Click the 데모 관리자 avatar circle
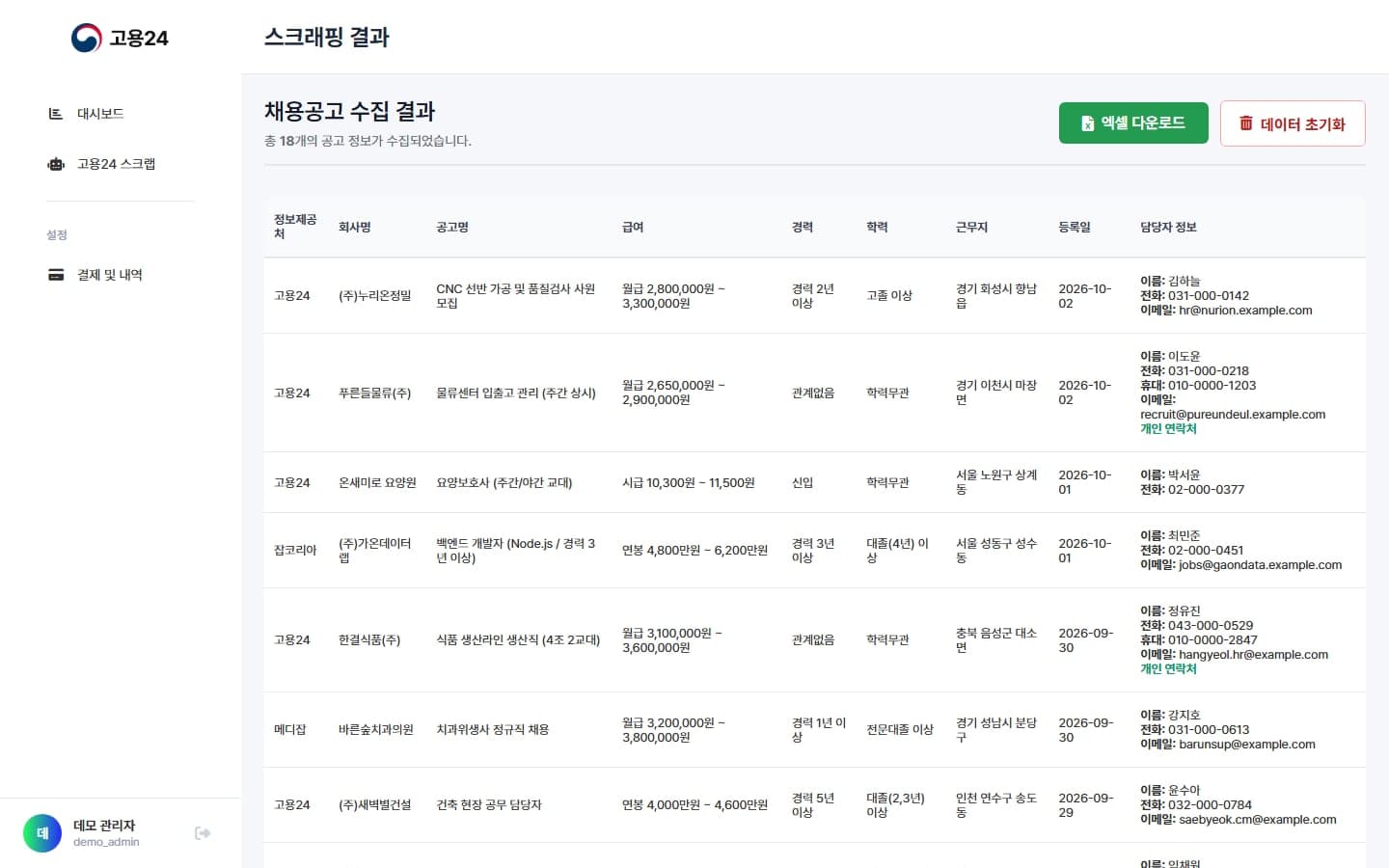This screenshot has height=868, width=1389. coord(42,833)
